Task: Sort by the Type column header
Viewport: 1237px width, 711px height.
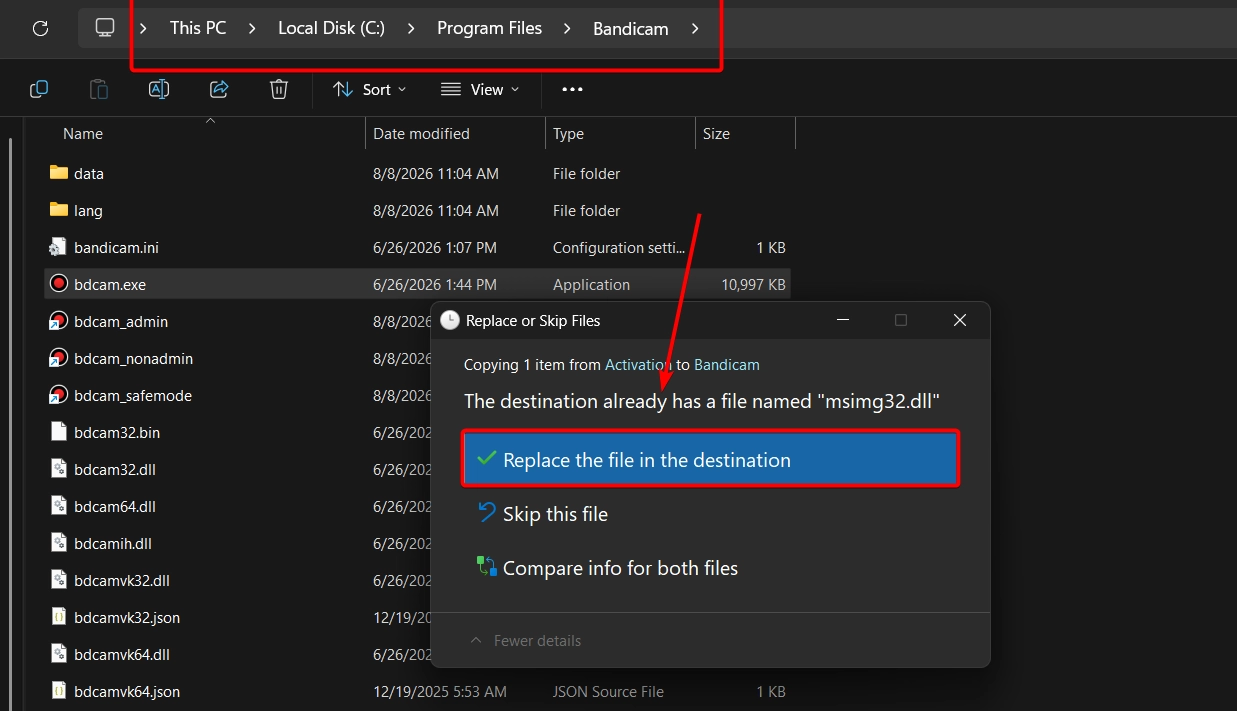Action: 568,133
